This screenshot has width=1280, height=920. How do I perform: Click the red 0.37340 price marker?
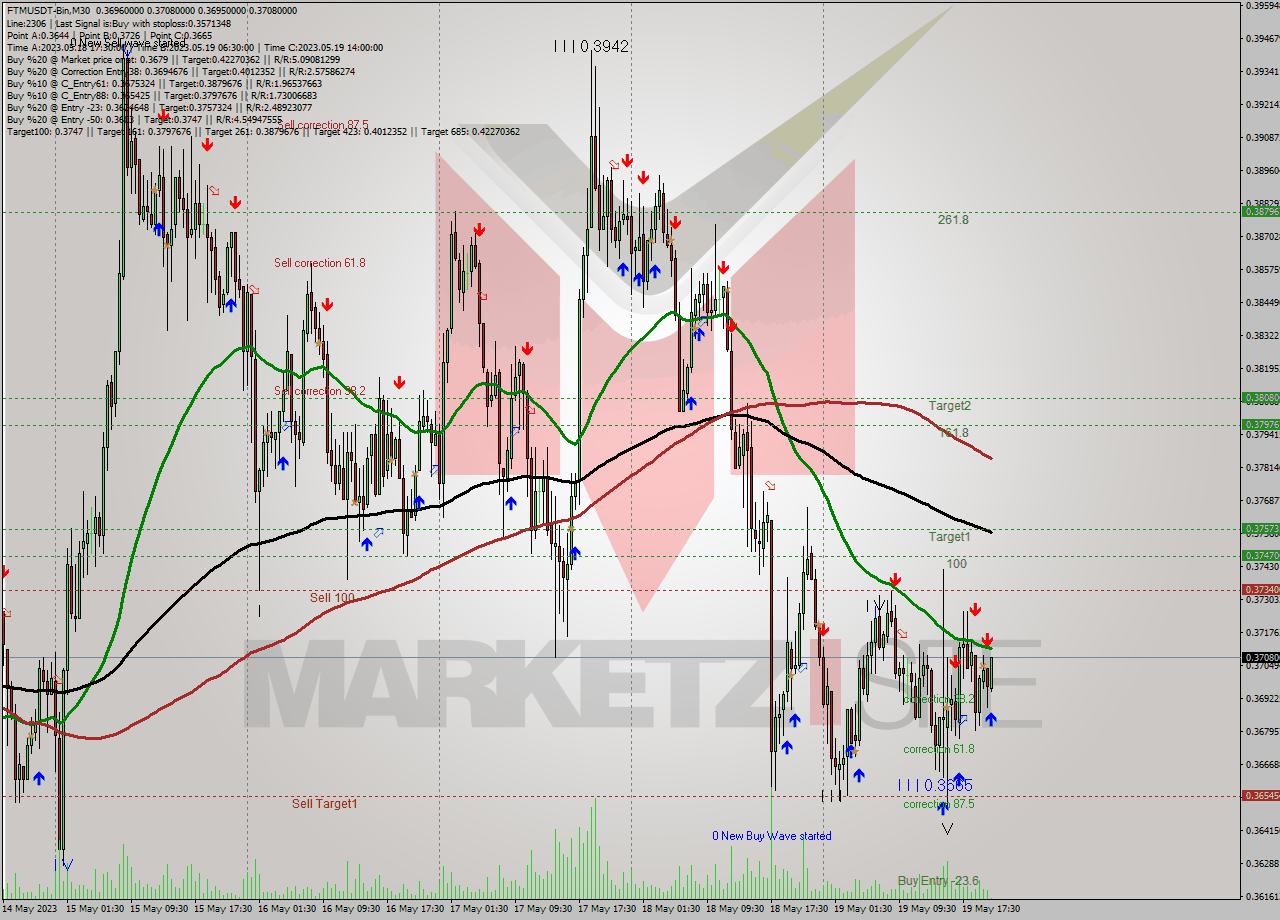click(x=1260, y=589)
